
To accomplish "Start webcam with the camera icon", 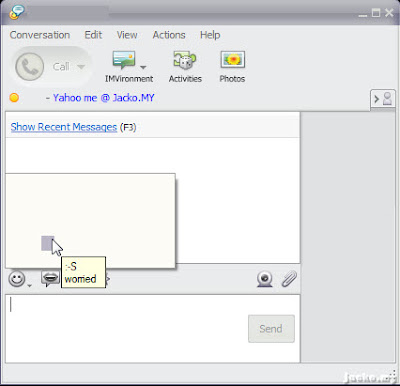I will 265,279.
